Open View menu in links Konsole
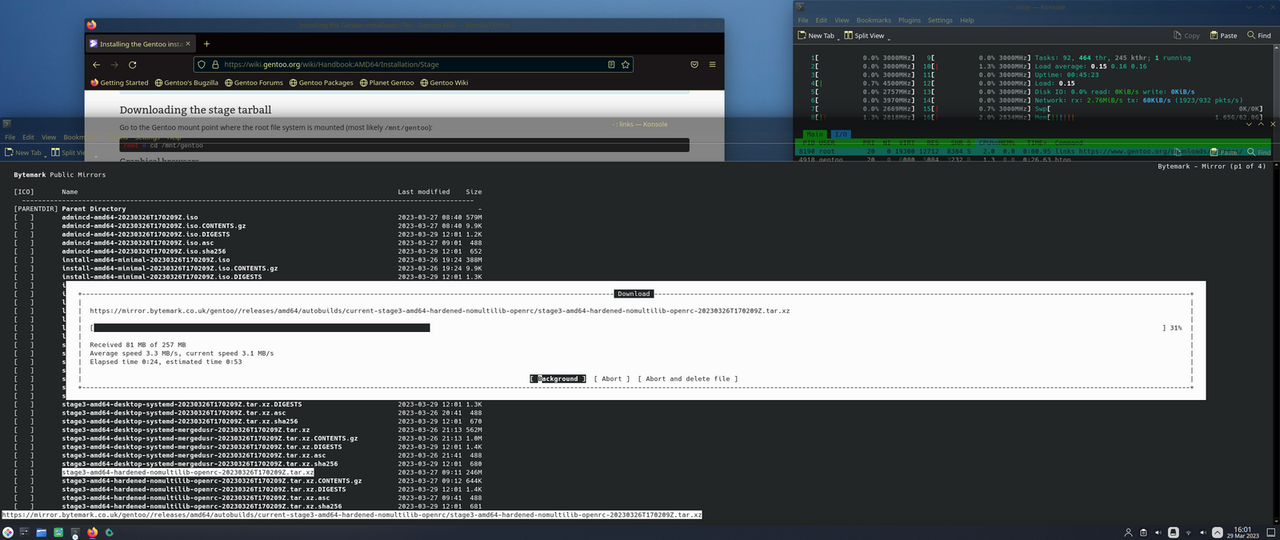Image resolution: width=1280 pixels, height=540 pixels. pos(49,137)
